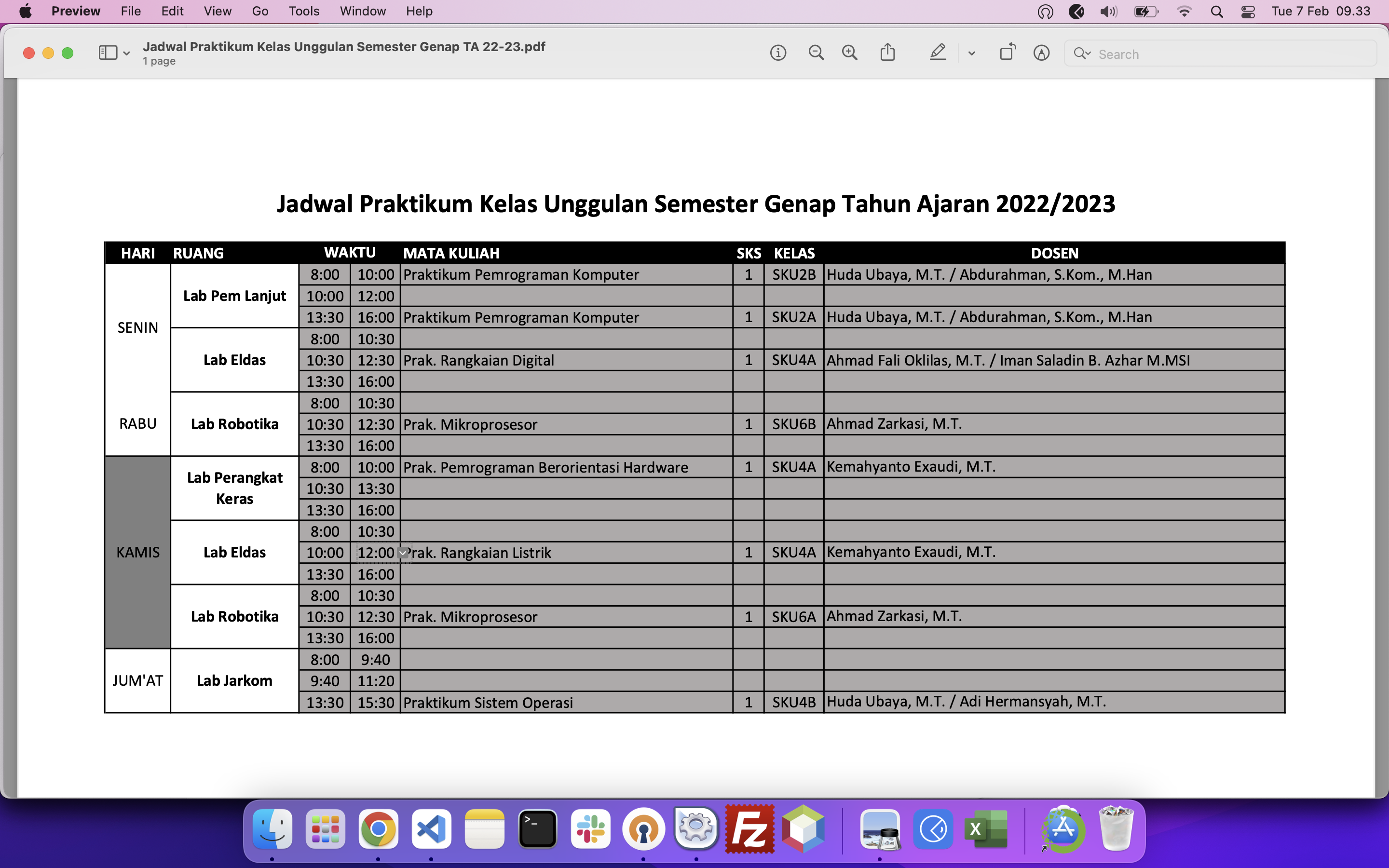
Task: Click the 'Prak. Pemrograman Berorientasi Hardware' cell
Action: pyautogui.click(x=567, y=467)
